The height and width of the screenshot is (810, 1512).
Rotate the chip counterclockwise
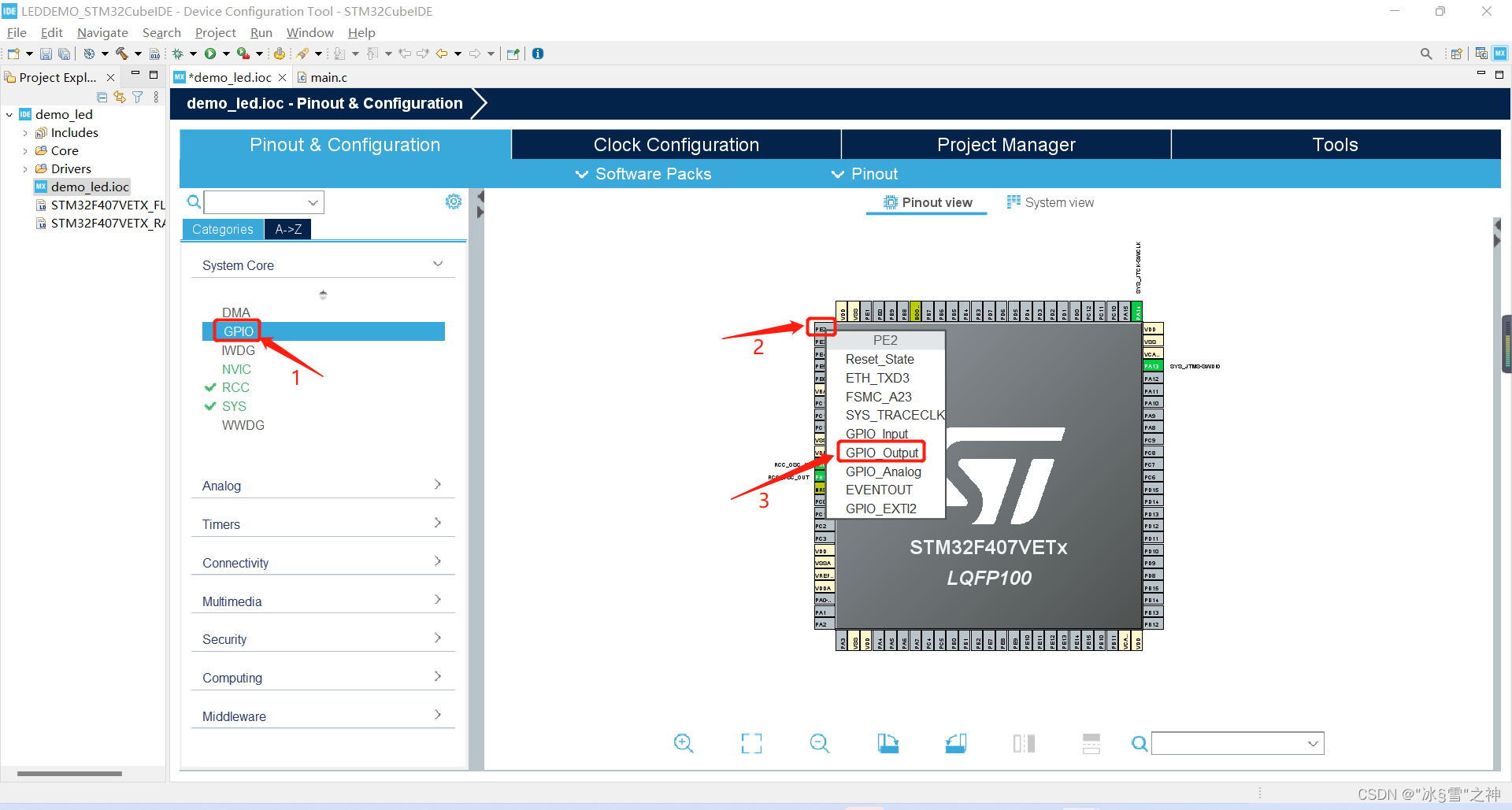[956, 743]
